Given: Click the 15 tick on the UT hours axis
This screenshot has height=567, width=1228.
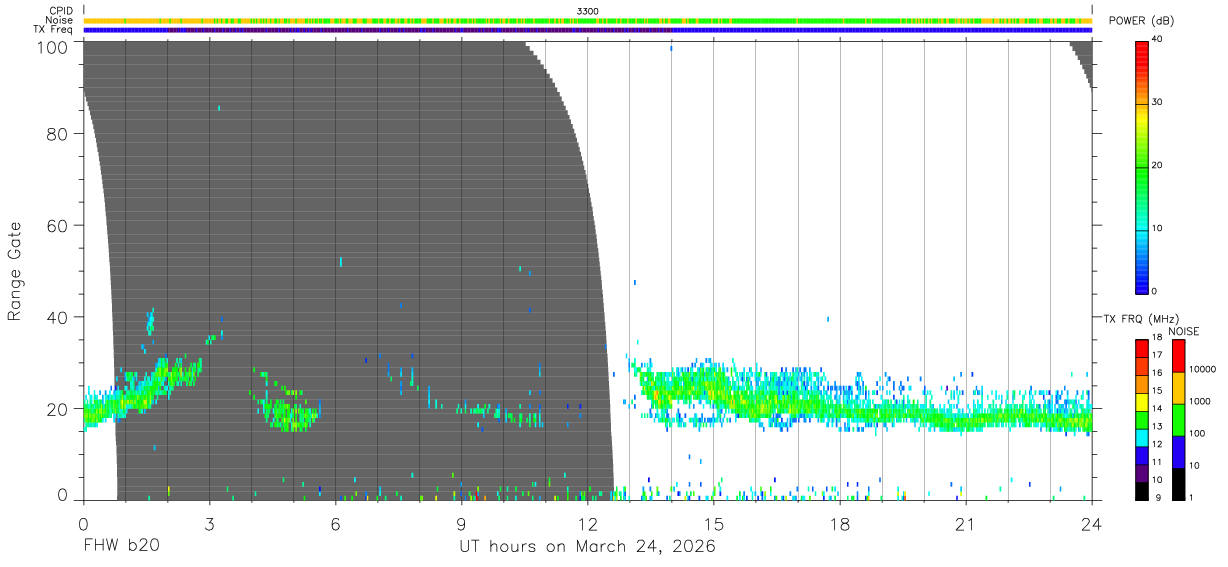Looking at the screenshot, I should click(714, 523).
